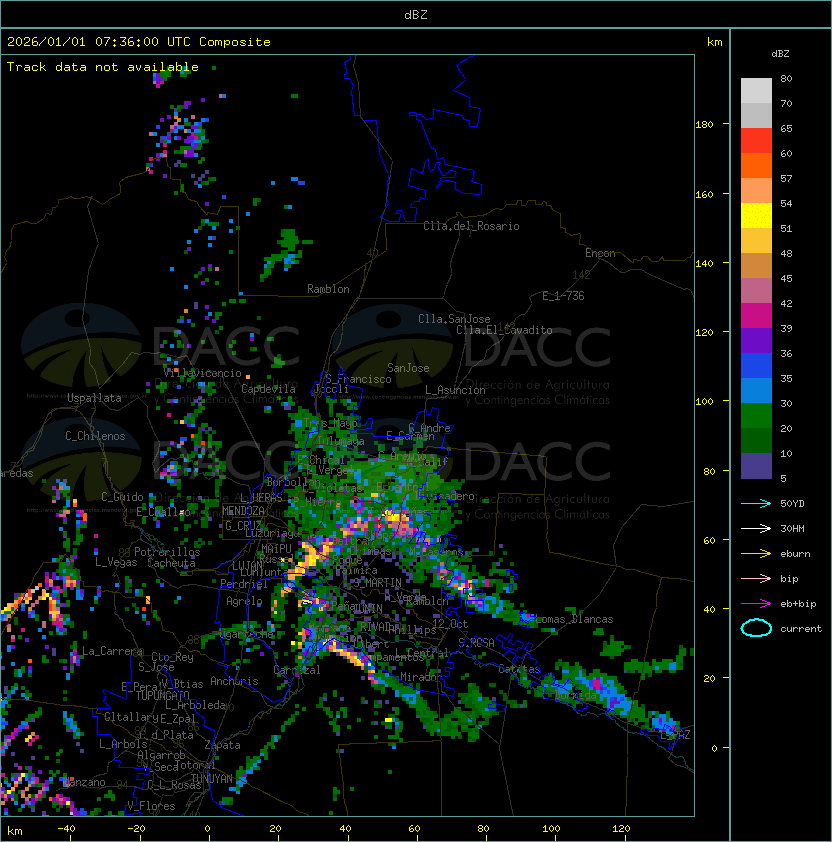Click the 'Anchoris' map label

coord(234,681)
